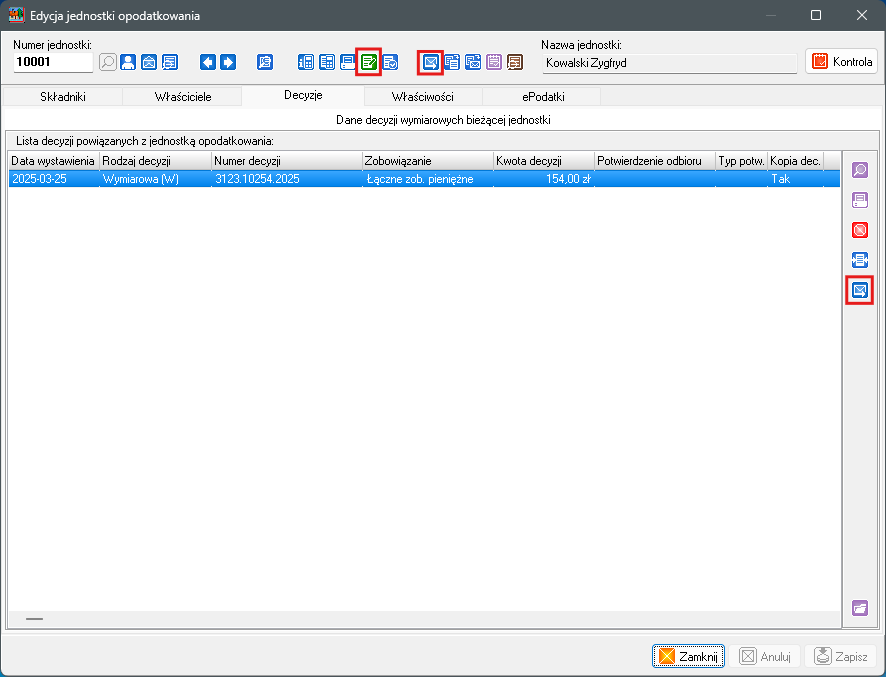The image size is (886, 677).
Task: Click the Zamknij button
Action: pos(689,656)
